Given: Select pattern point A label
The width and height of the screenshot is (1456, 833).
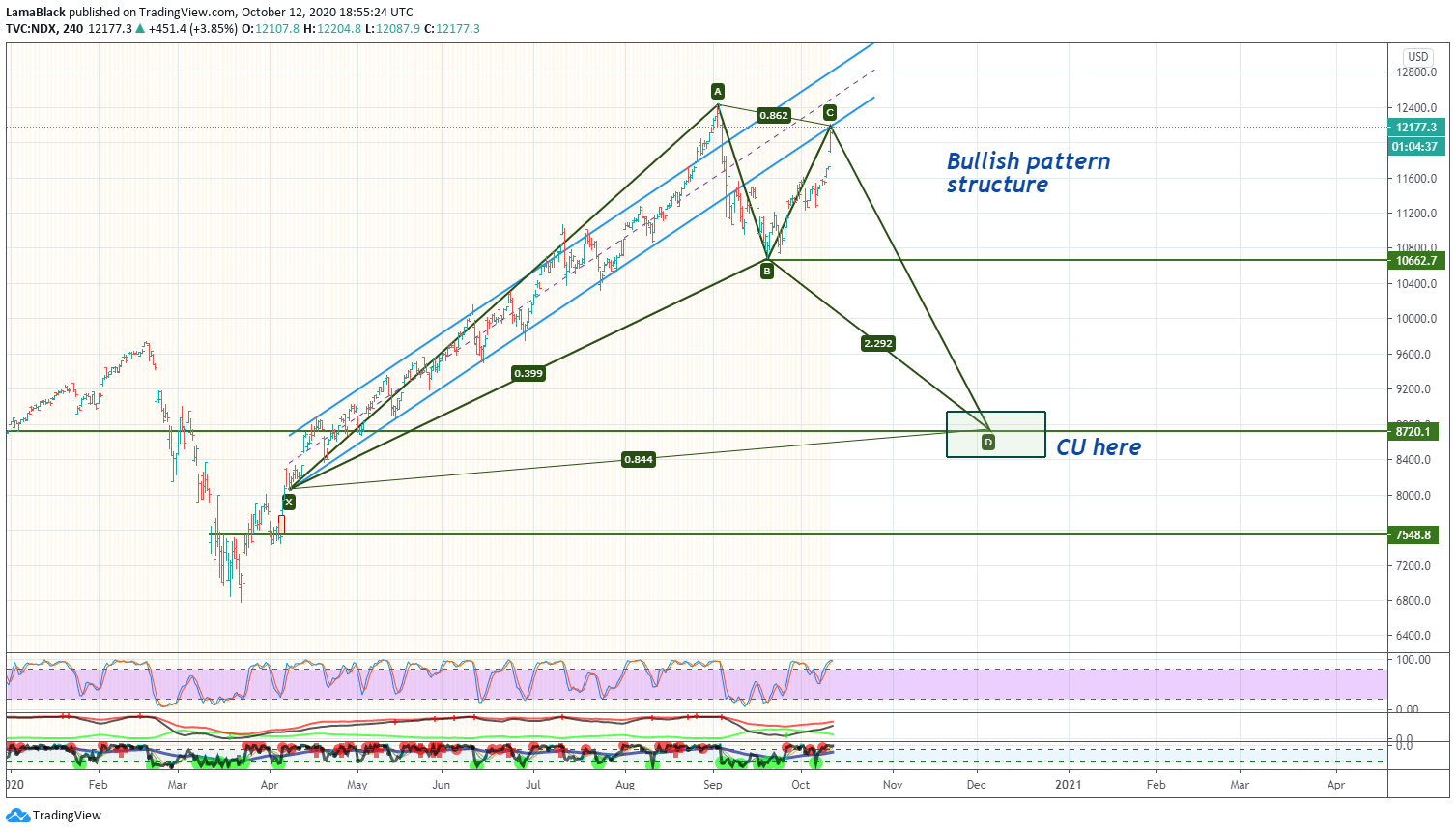Looking at the screenshot, I should coord(718,92).
